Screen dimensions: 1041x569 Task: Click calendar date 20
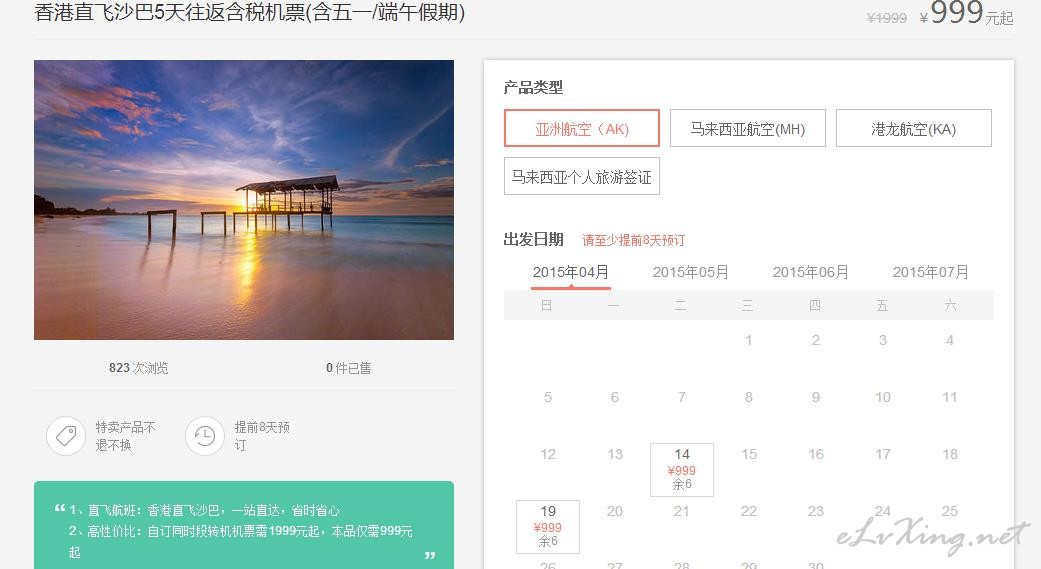click(615, 511)
